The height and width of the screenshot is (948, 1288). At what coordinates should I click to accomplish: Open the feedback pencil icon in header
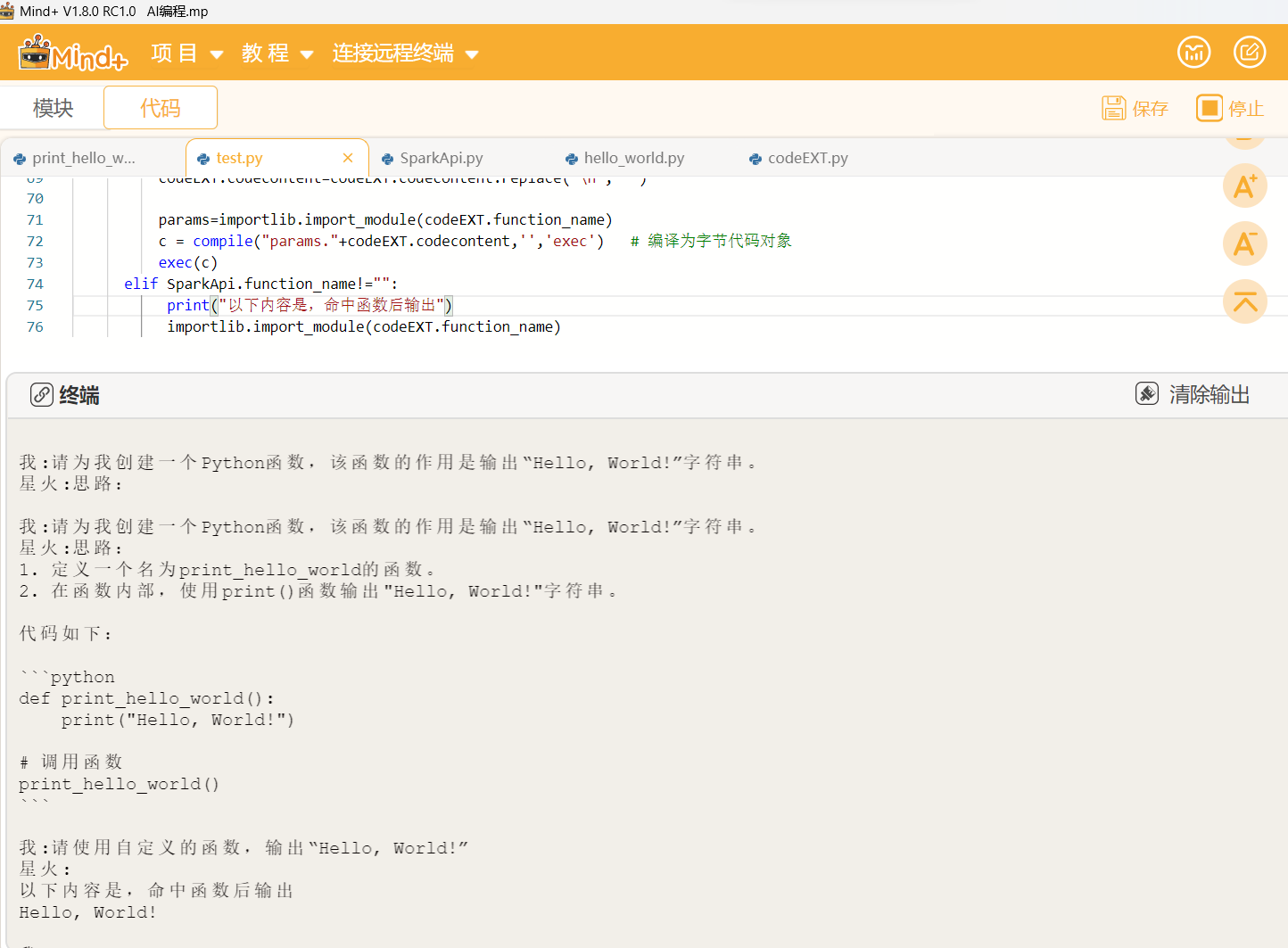(1250, 52)
